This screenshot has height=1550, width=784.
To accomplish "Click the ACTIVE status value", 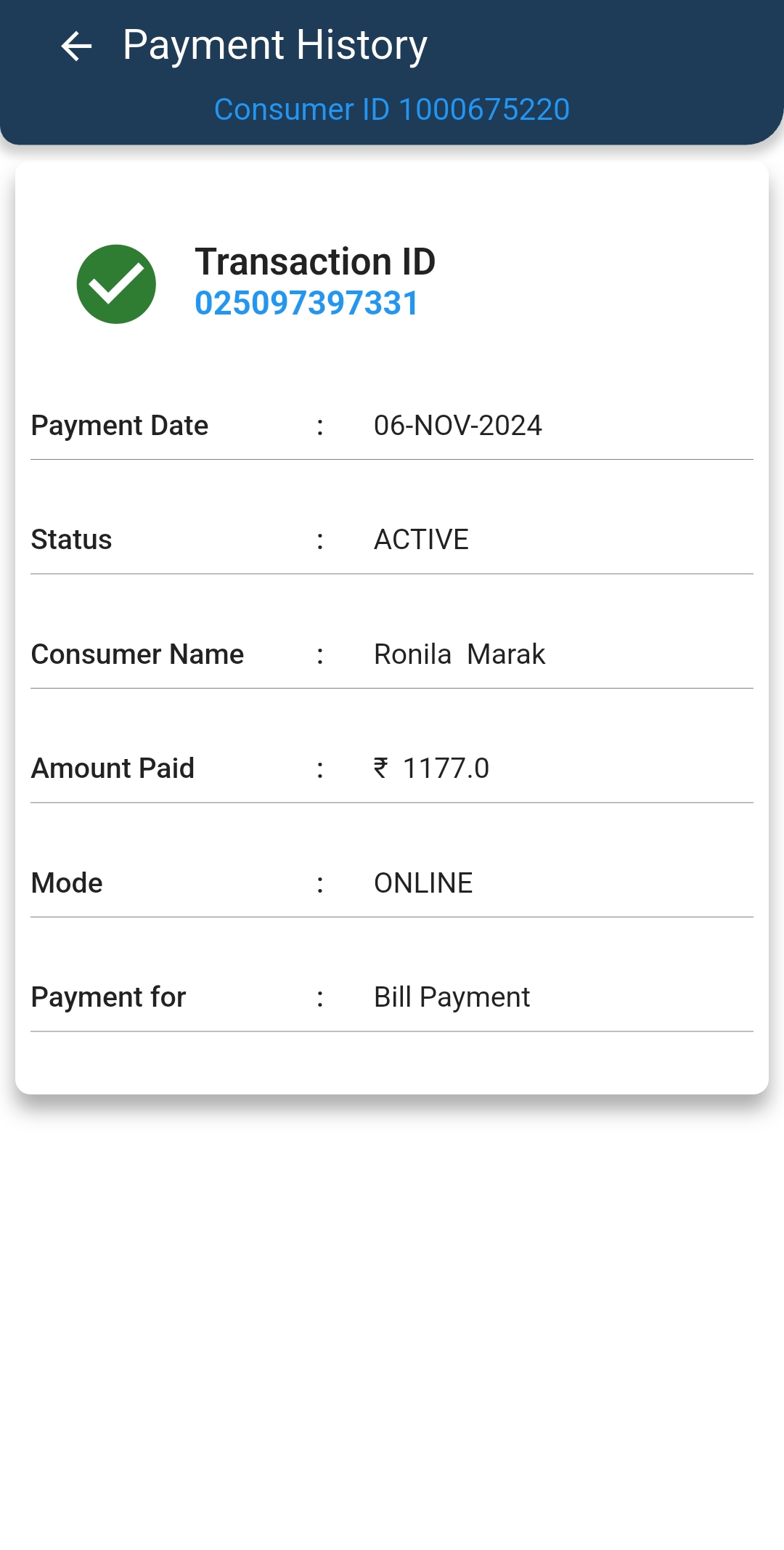I will 421,540.
